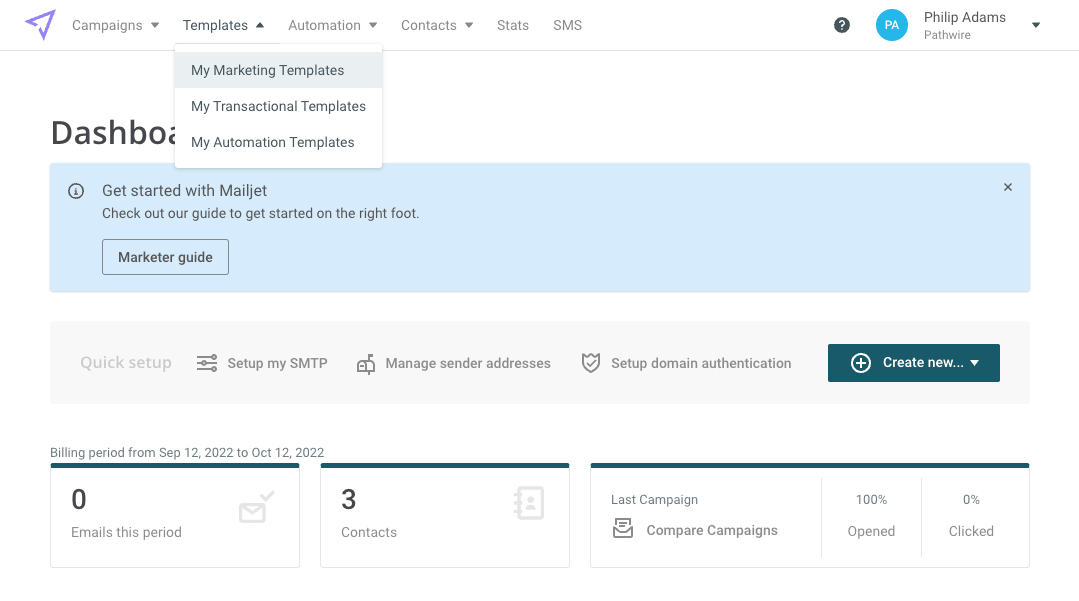
Task: Click the 100% Opened stat
Action: [x=871, y=515]
